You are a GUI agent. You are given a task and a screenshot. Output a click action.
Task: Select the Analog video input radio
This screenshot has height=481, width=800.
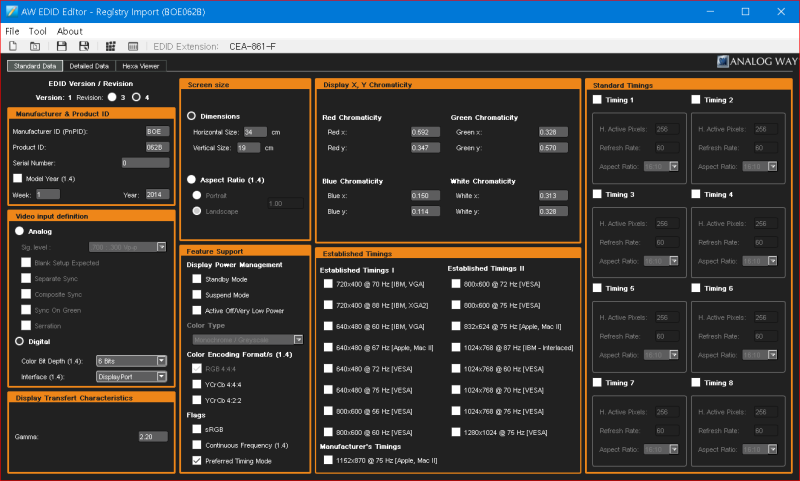pyautogui.click(x=19, y=230)
